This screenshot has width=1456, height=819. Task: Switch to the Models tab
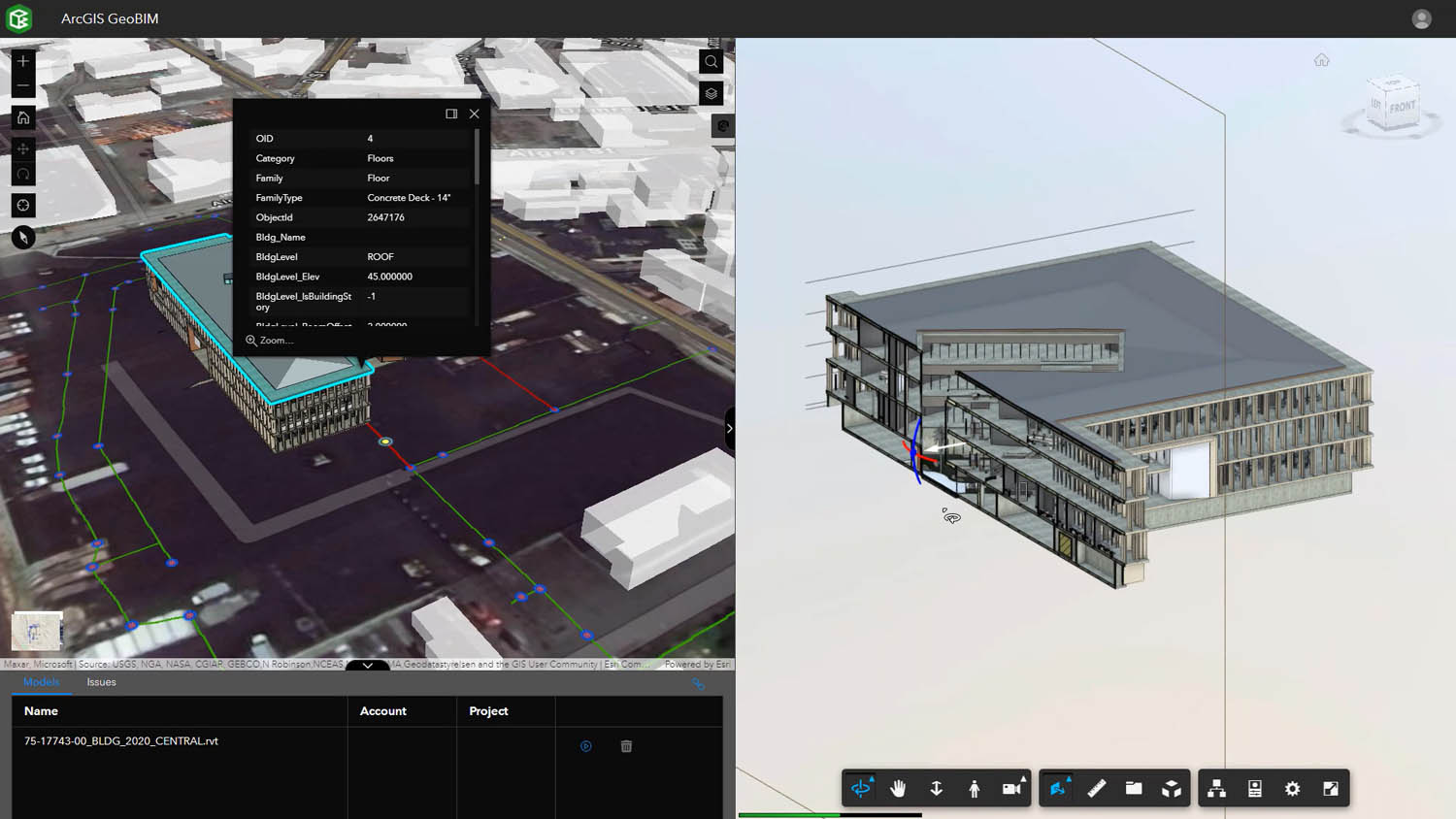pyautogui.click(x=41, y=682)
